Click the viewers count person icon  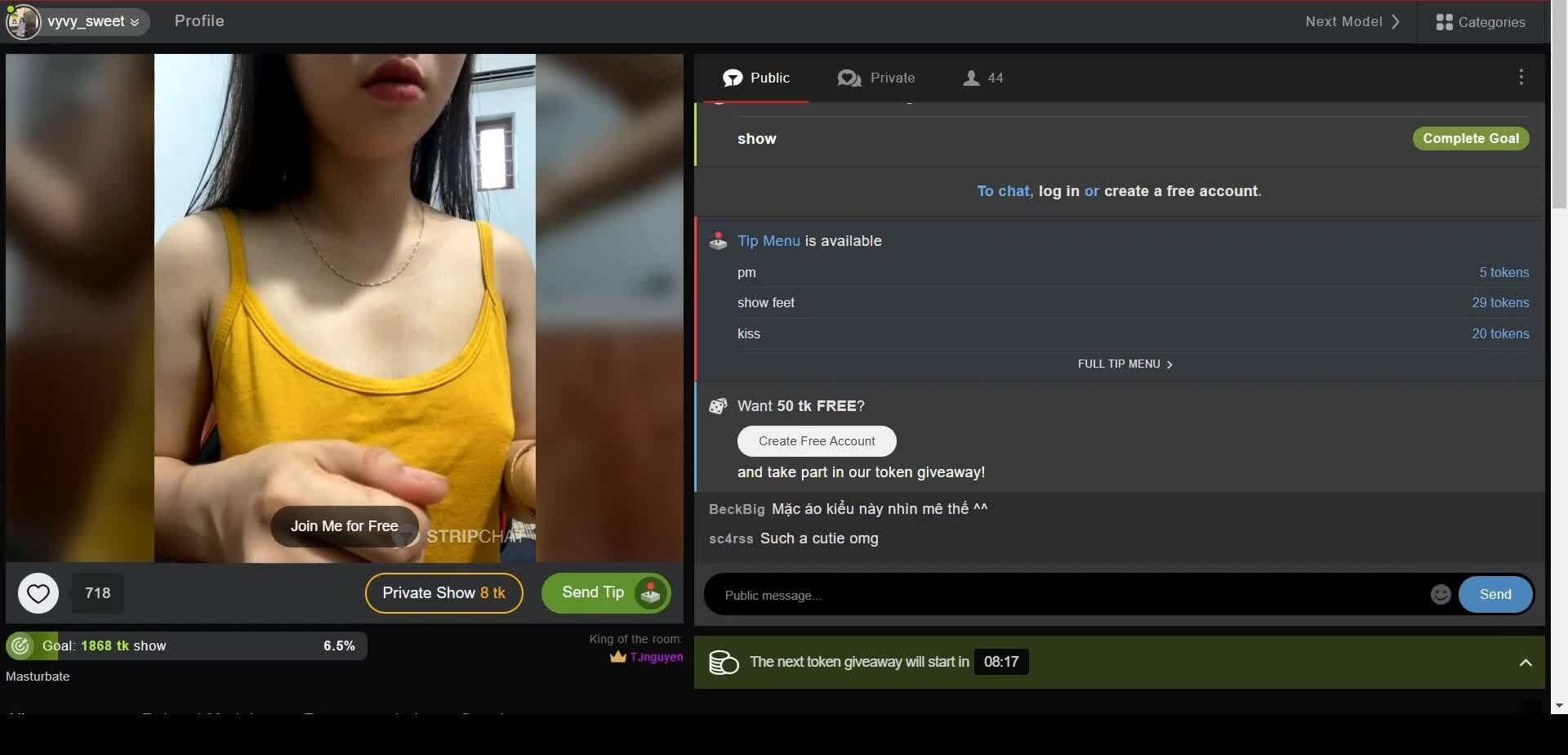tap(970, 78)
